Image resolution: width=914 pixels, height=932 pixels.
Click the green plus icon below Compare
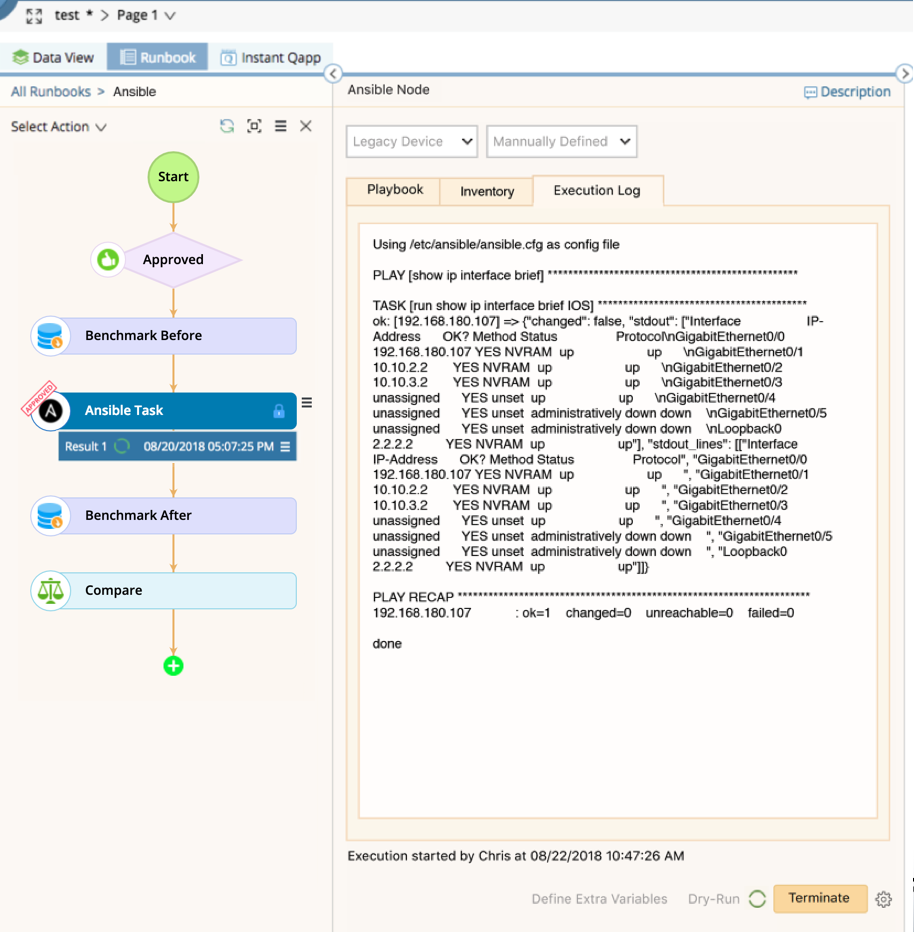[x=173, y=663]
